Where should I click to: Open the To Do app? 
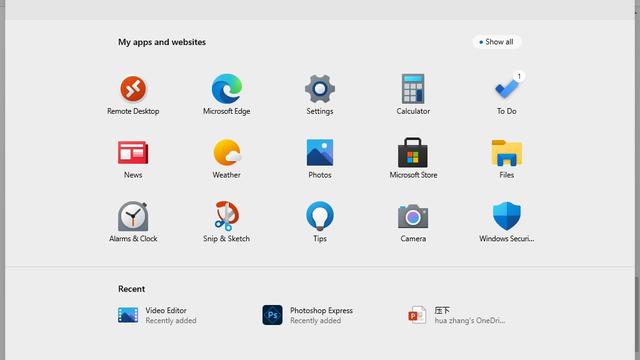click(x=507, y=95)
